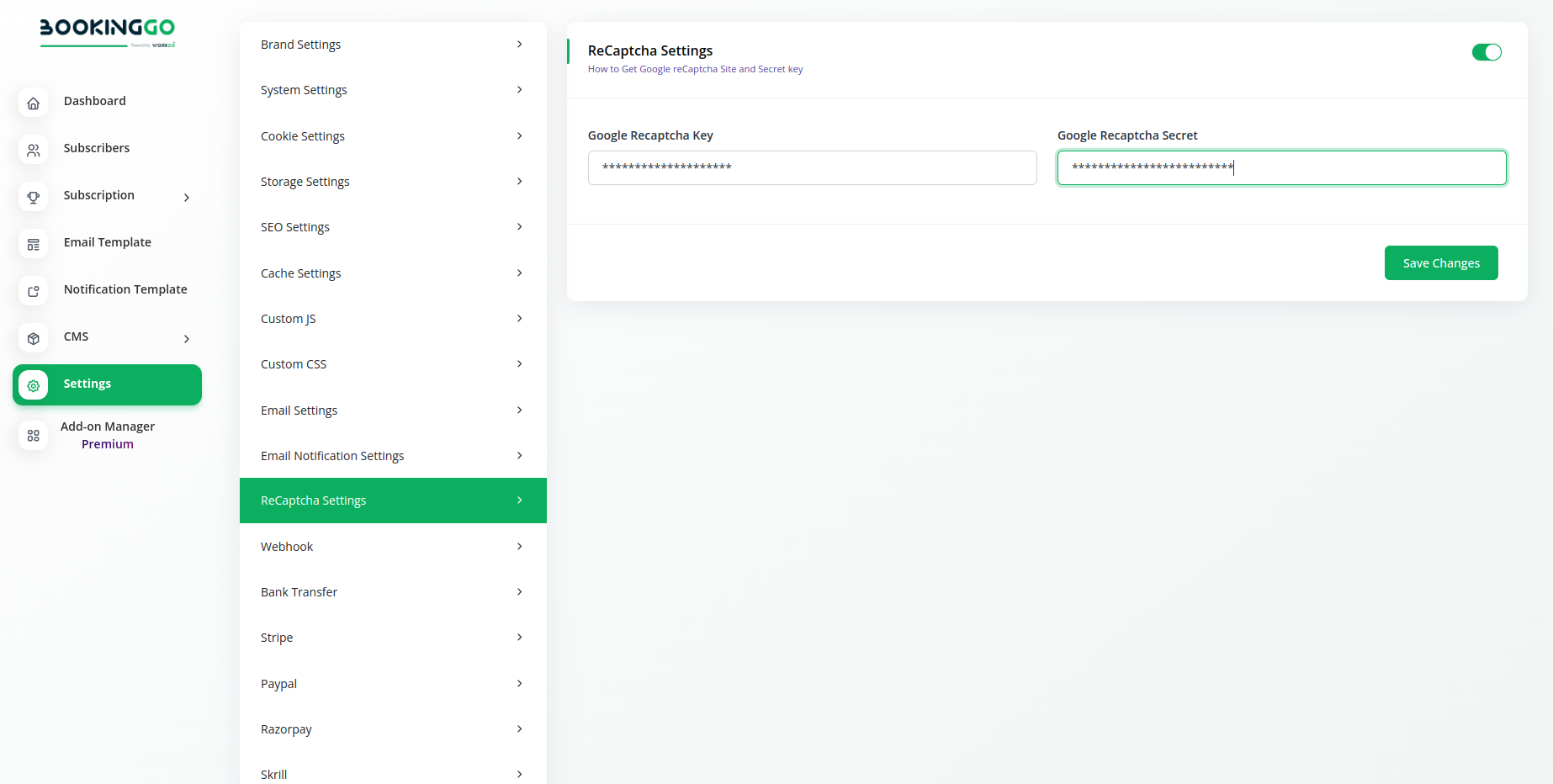Focus the Google Recaptcha Key field
The image size is (1553, 784).
[812, 167]
